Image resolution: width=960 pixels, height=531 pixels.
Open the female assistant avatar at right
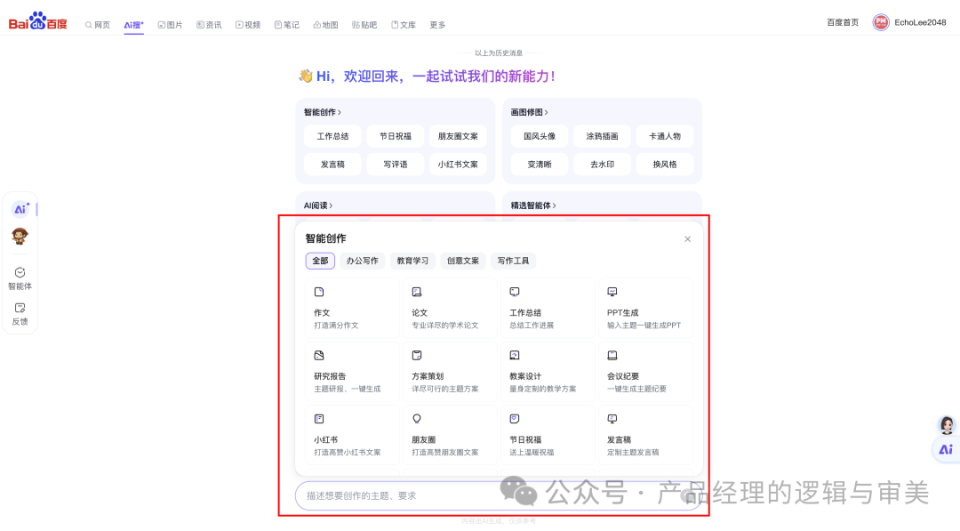947,425
